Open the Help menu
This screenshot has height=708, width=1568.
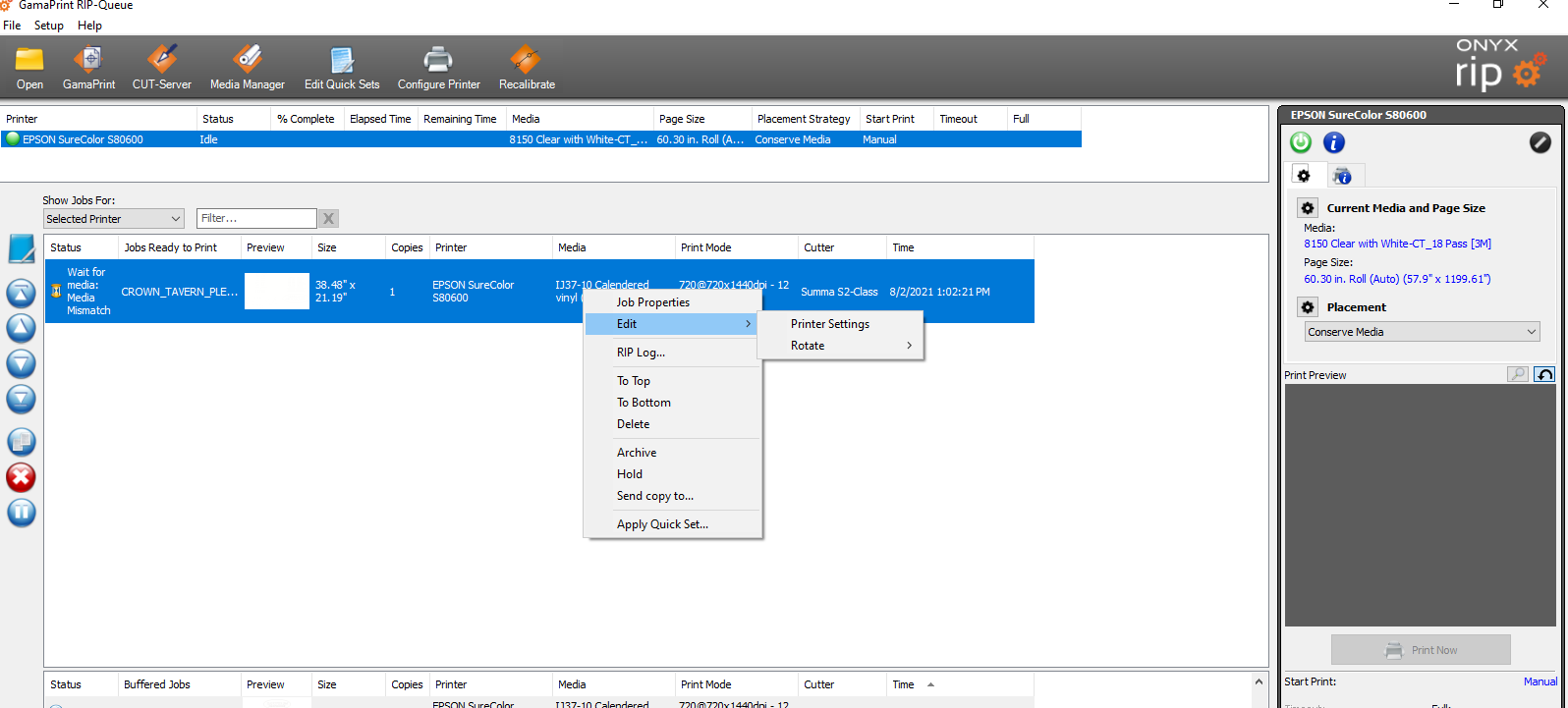89,26
